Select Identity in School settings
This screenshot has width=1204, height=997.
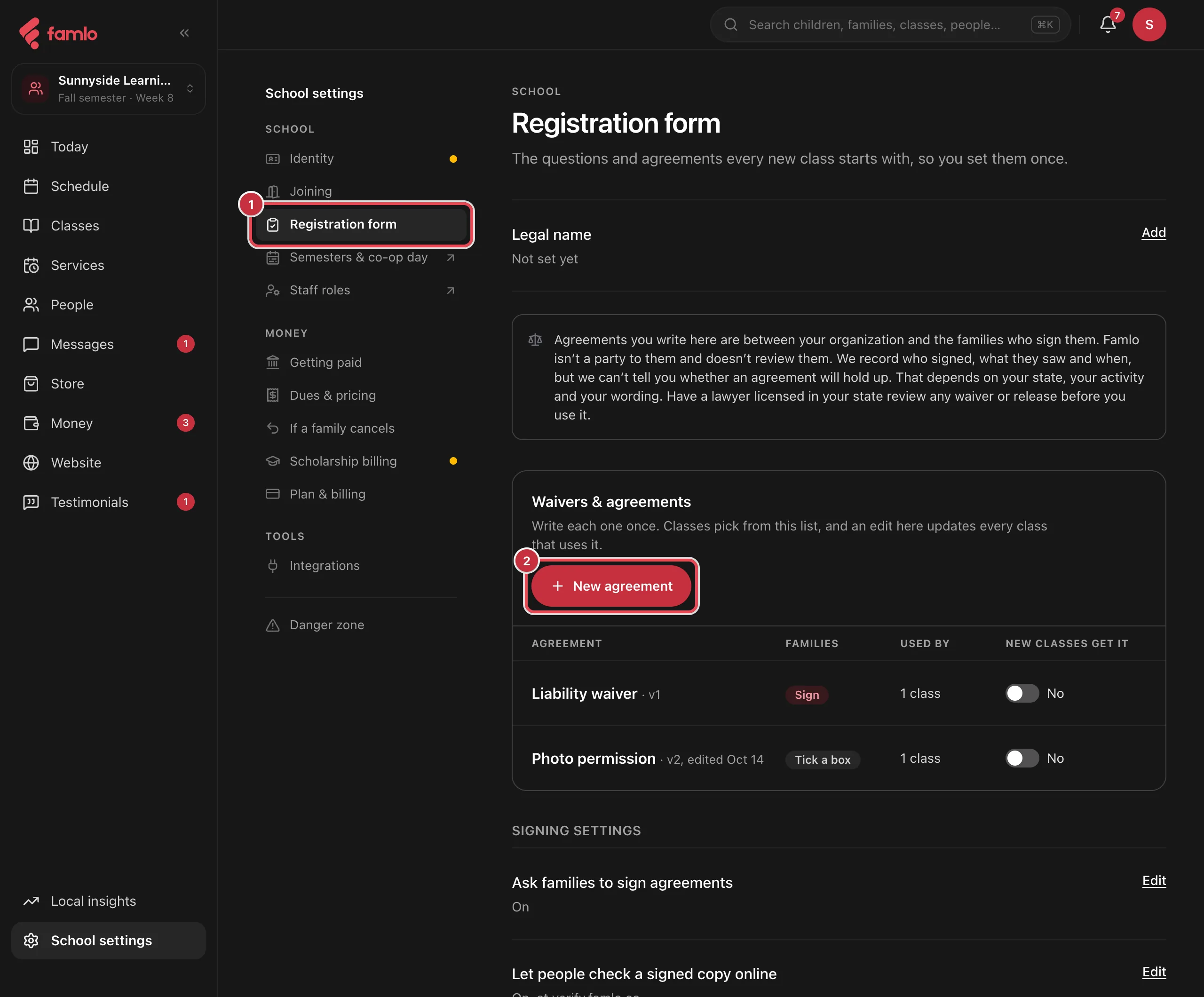coord(361,159)
